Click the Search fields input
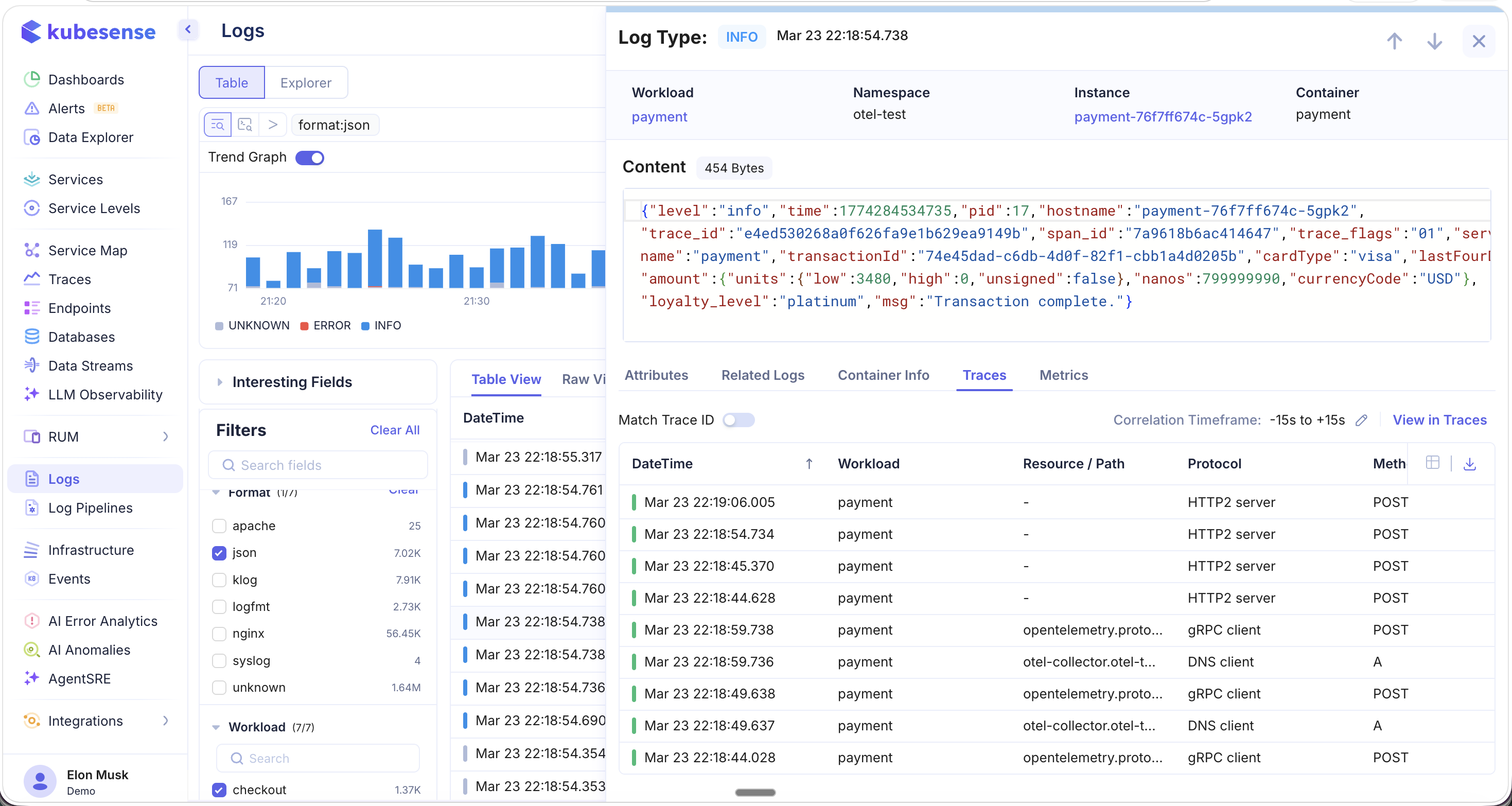The height and width of the screenshot is (806, 1512). coord(318,465)
